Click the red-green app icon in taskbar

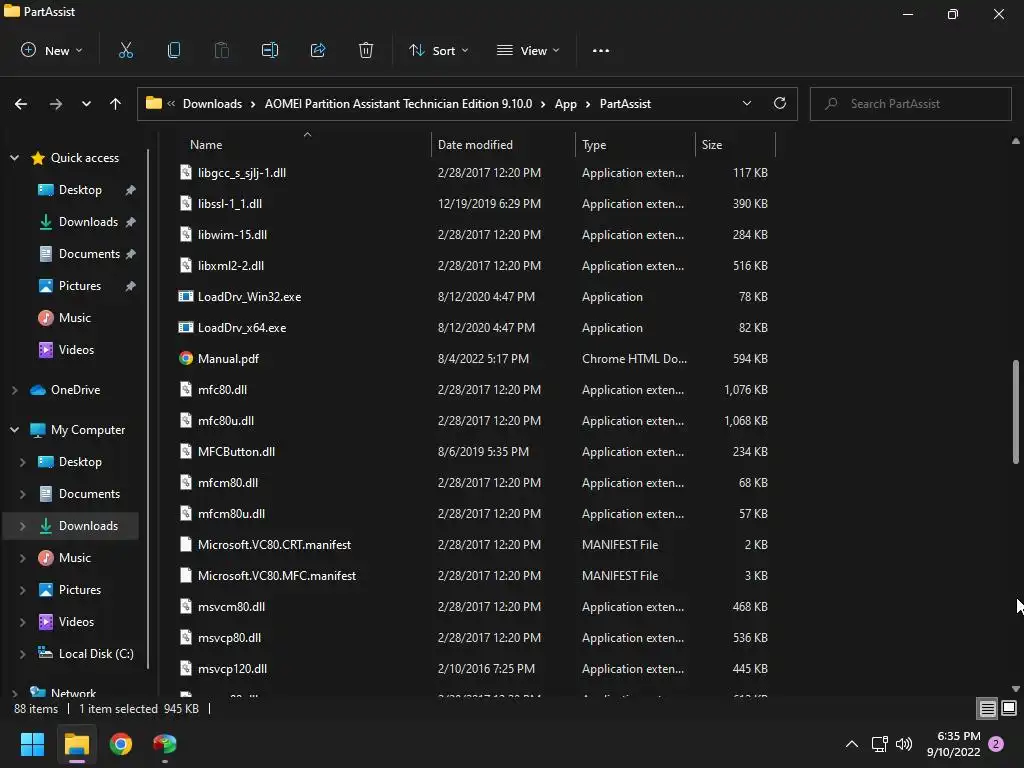pyautogui.click(x=165, y=744)
